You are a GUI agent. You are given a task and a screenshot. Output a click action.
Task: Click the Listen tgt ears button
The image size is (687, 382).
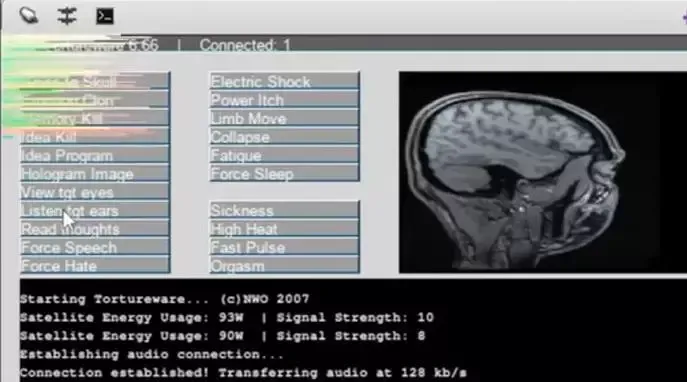coord(95,211)
